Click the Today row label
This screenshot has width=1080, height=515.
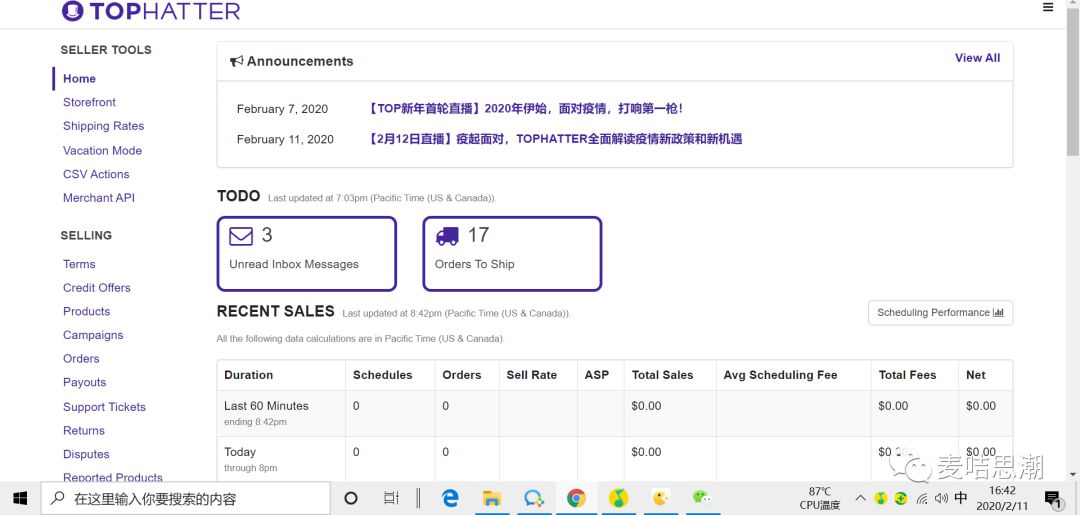(240, 452)
